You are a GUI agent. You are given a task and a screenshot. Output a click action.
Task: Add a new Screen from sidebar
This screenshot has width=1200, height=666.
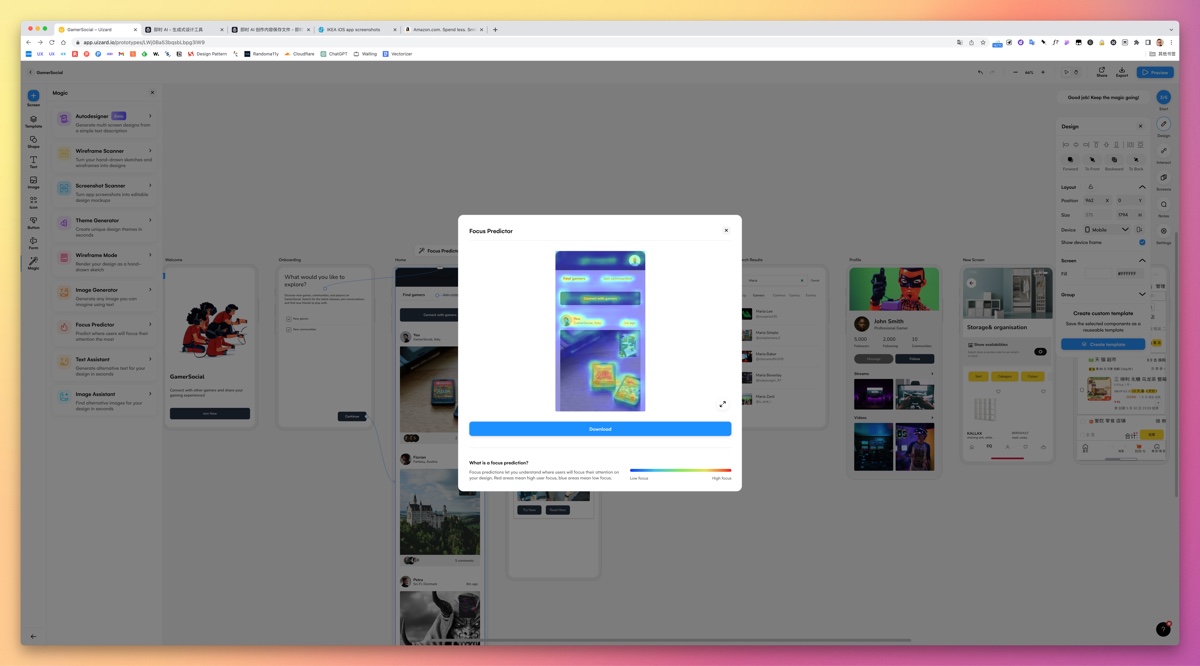pos(33,97)
